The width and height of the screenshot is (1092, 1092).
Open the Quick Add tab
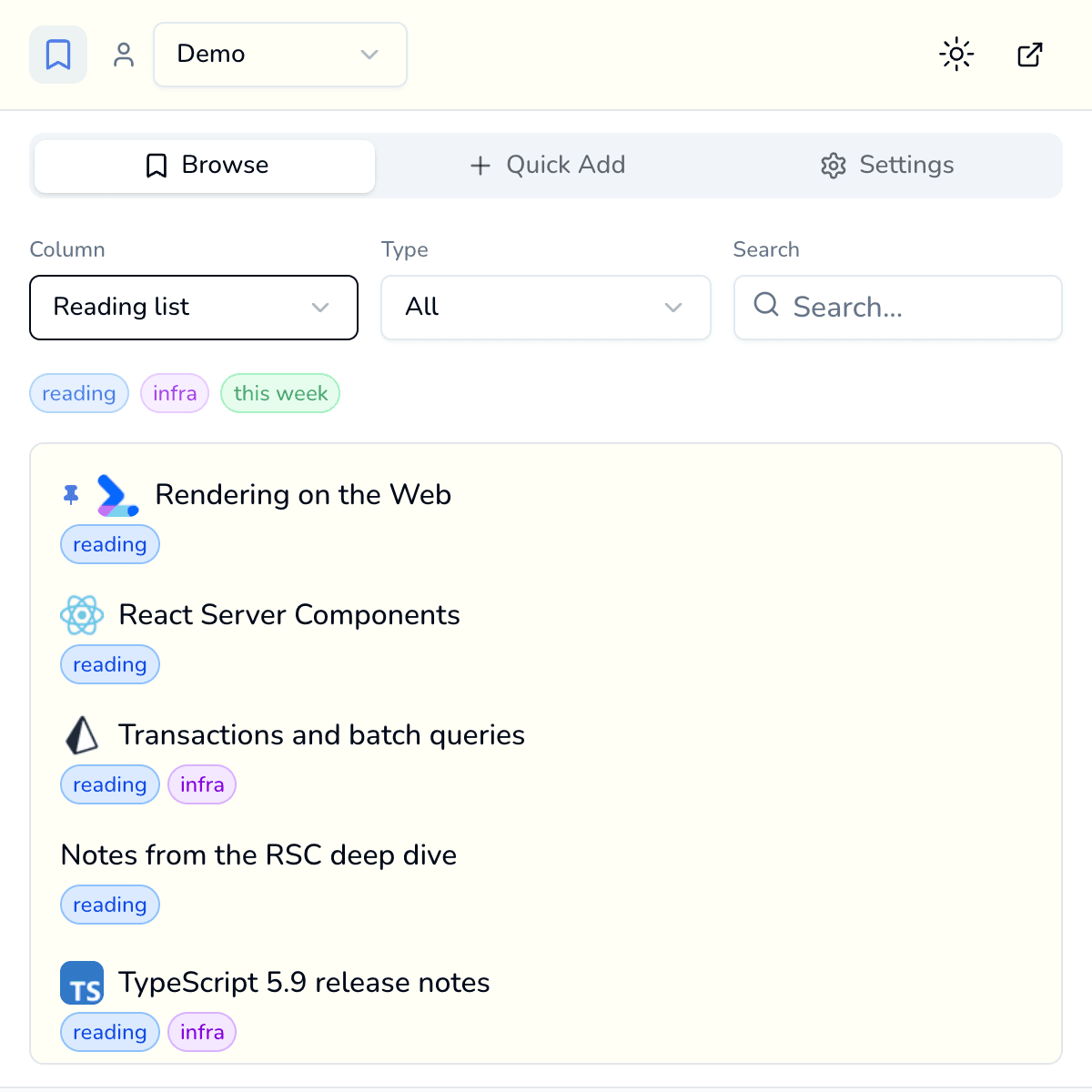(547, 166)
